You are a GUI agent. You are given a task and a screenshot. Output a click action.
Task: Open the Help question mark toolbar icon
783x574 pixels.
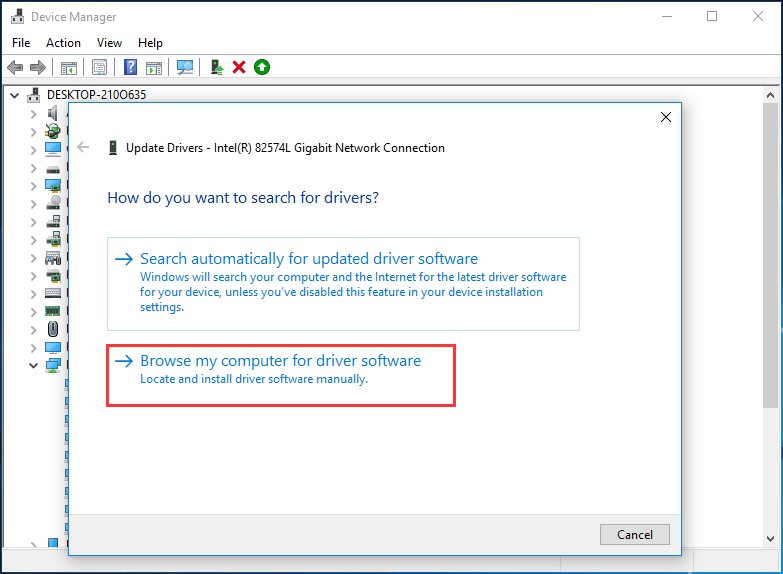(x=130, y=67)
